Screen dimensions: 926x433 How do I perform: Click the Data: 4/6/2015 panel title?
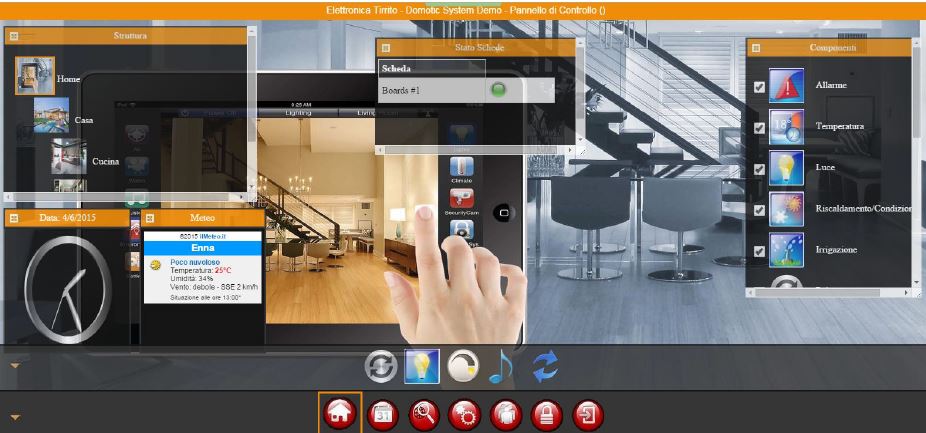(x=67, y=218)
